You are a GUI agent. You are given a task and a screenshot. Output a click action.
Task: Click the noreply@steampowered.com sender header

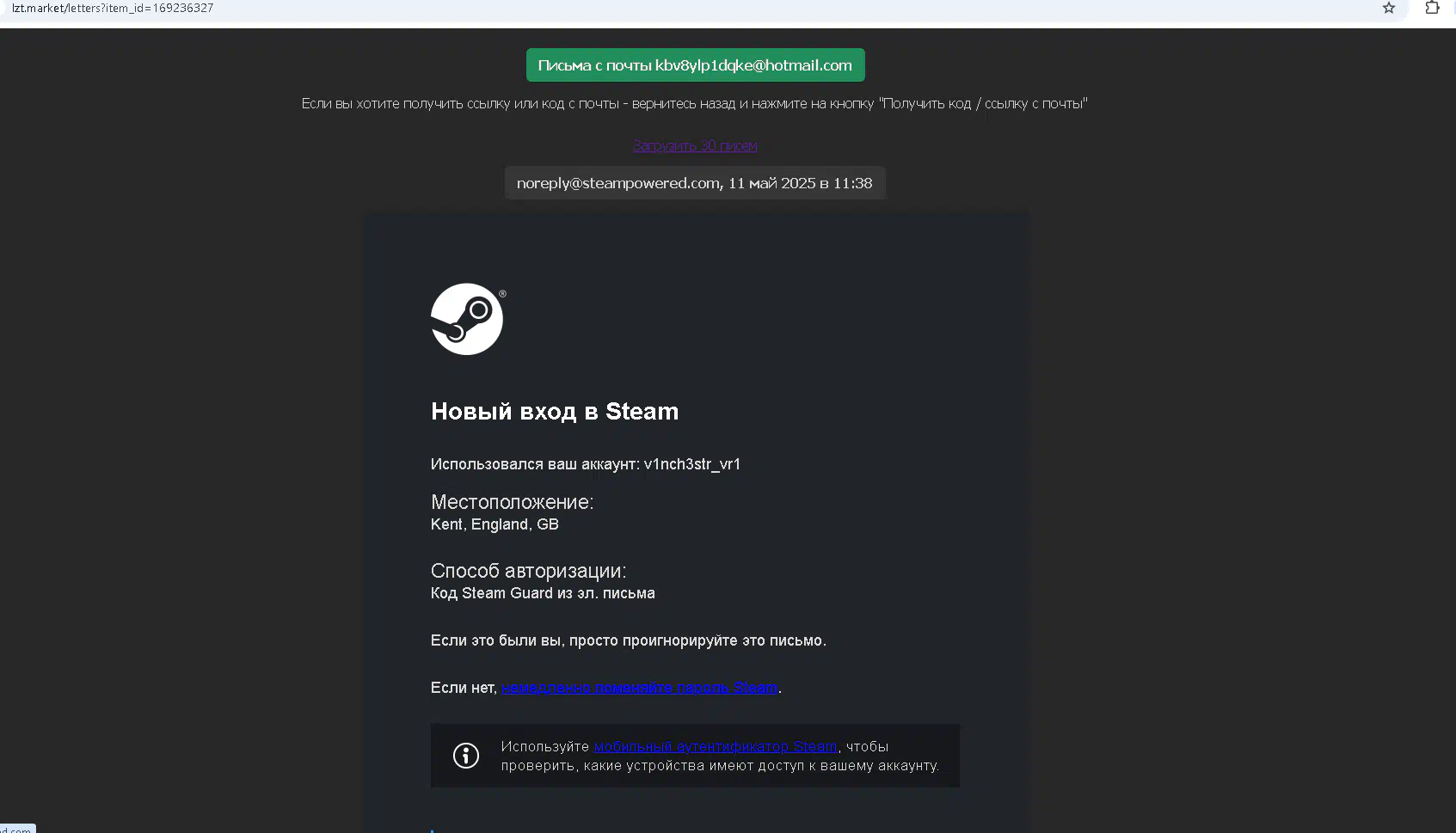695,183
